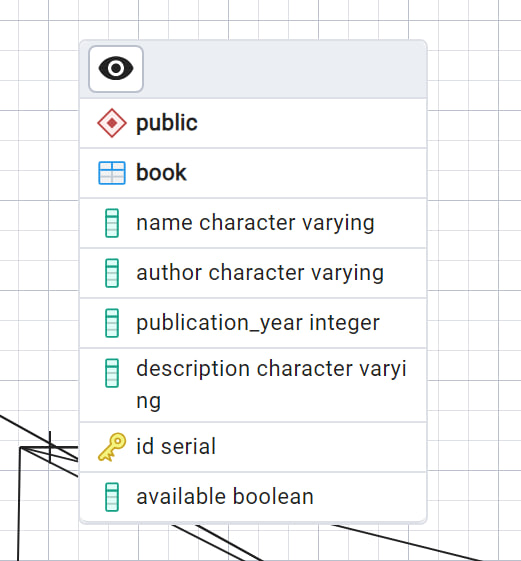The width and height of the screenshot is (521, 561).
Task: Click the available boolean column icon
Action: [112, 497]
